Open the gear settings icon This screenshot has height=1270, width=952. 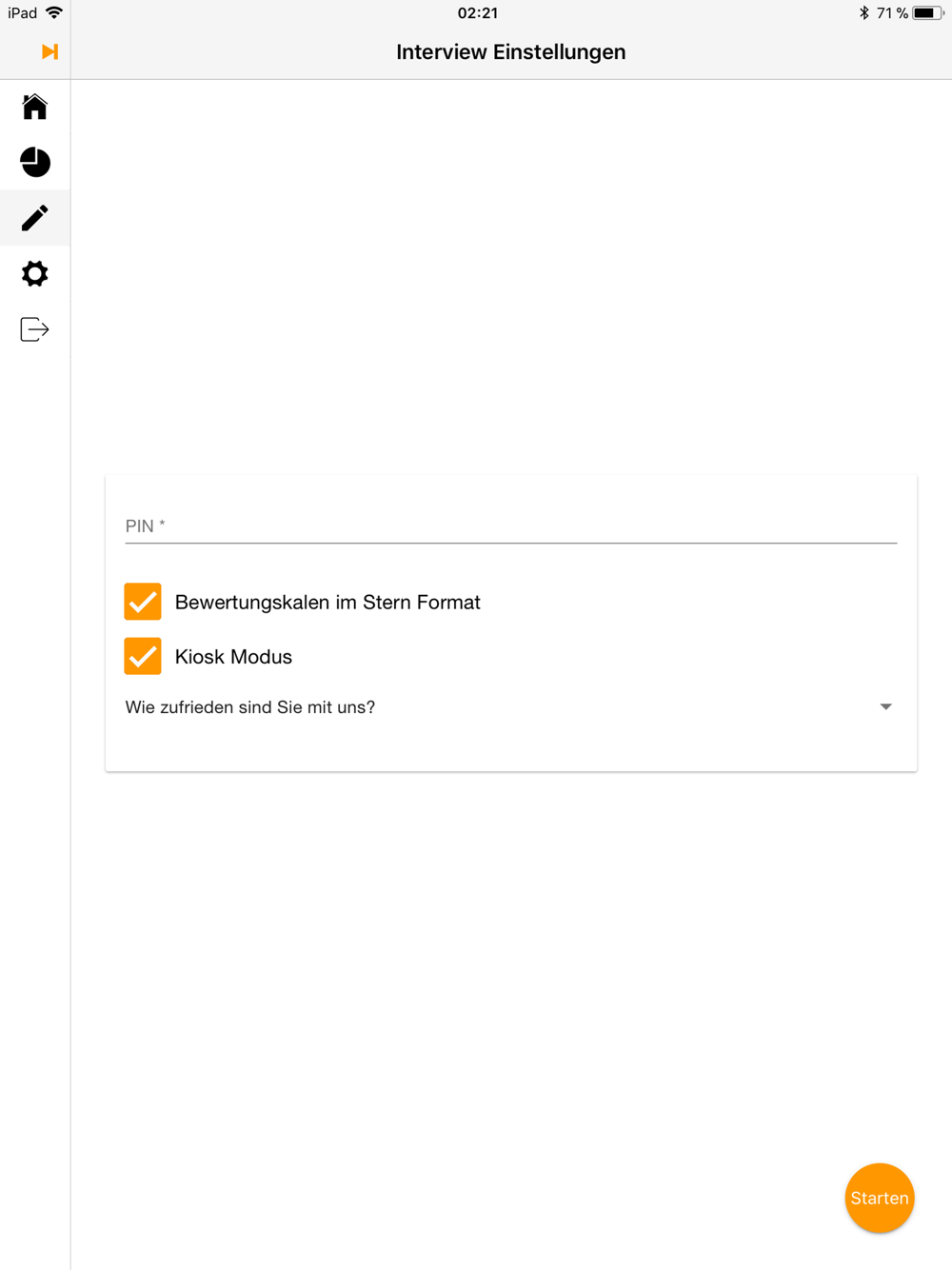click(35, 274)
